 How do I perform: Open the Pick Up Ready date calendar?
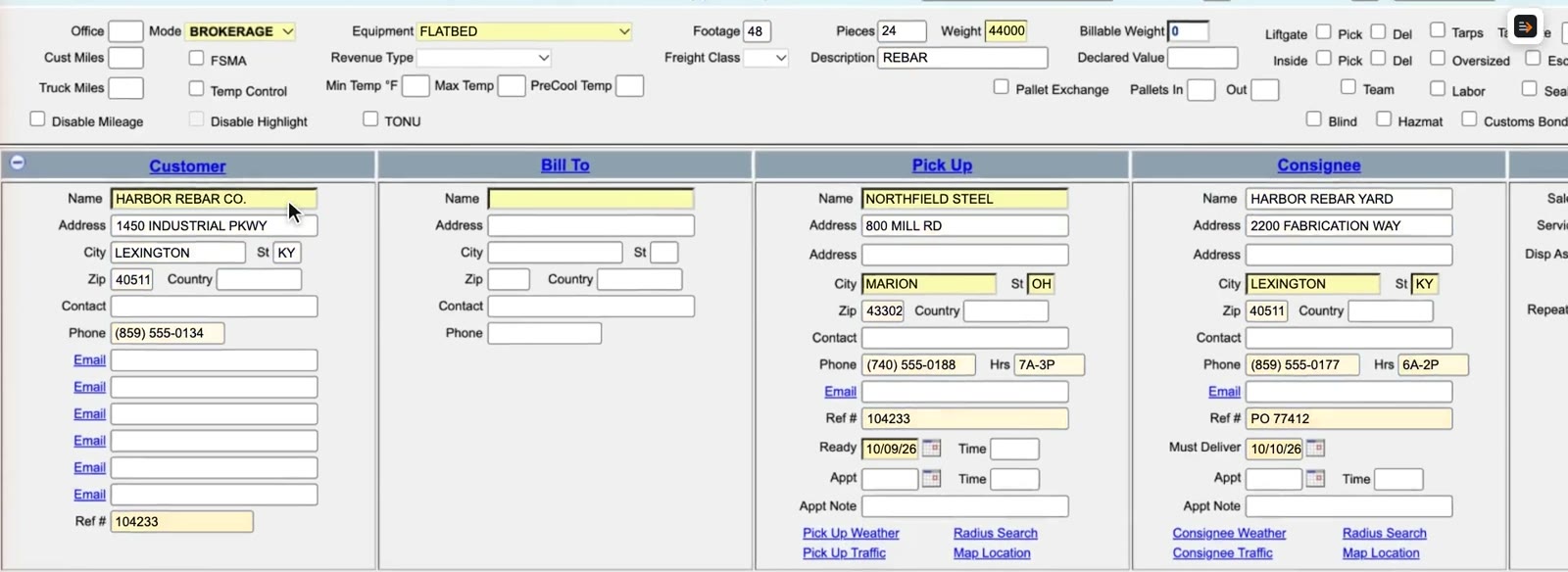click(x=931, y=449)
